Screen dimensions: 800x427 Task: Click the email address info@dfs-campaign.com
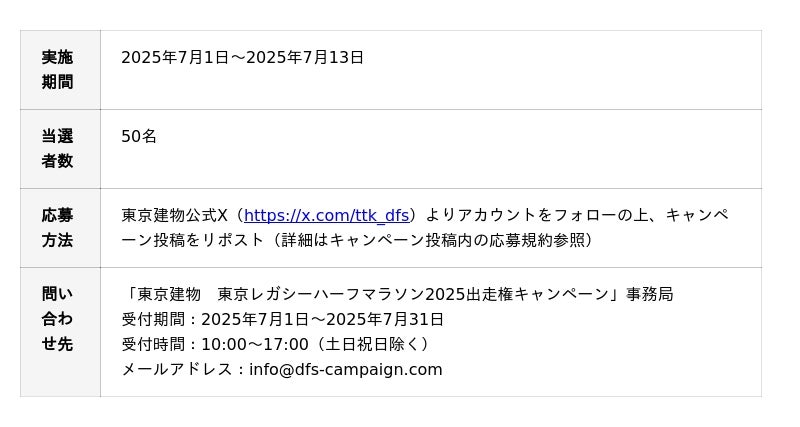click(345, 369)
